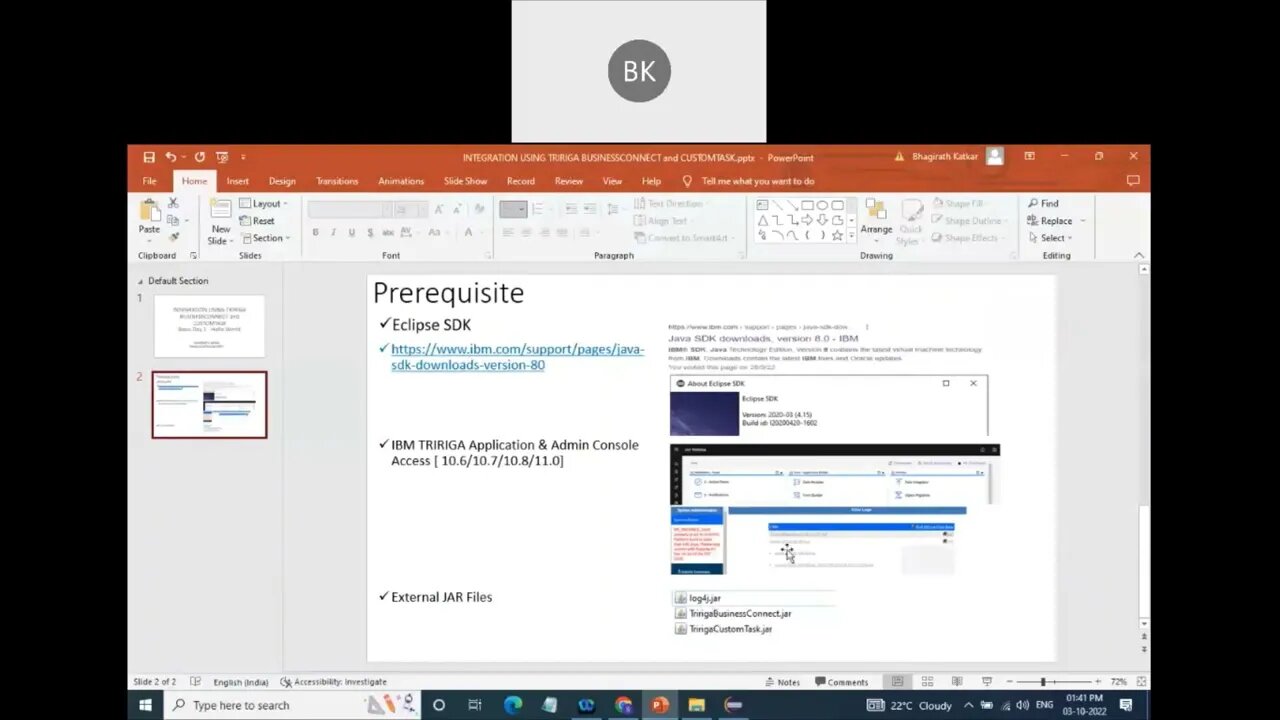Screen dimensions: 1280x720
Task: Click Convert to SmartArt
Action: (x=684, y=238)
